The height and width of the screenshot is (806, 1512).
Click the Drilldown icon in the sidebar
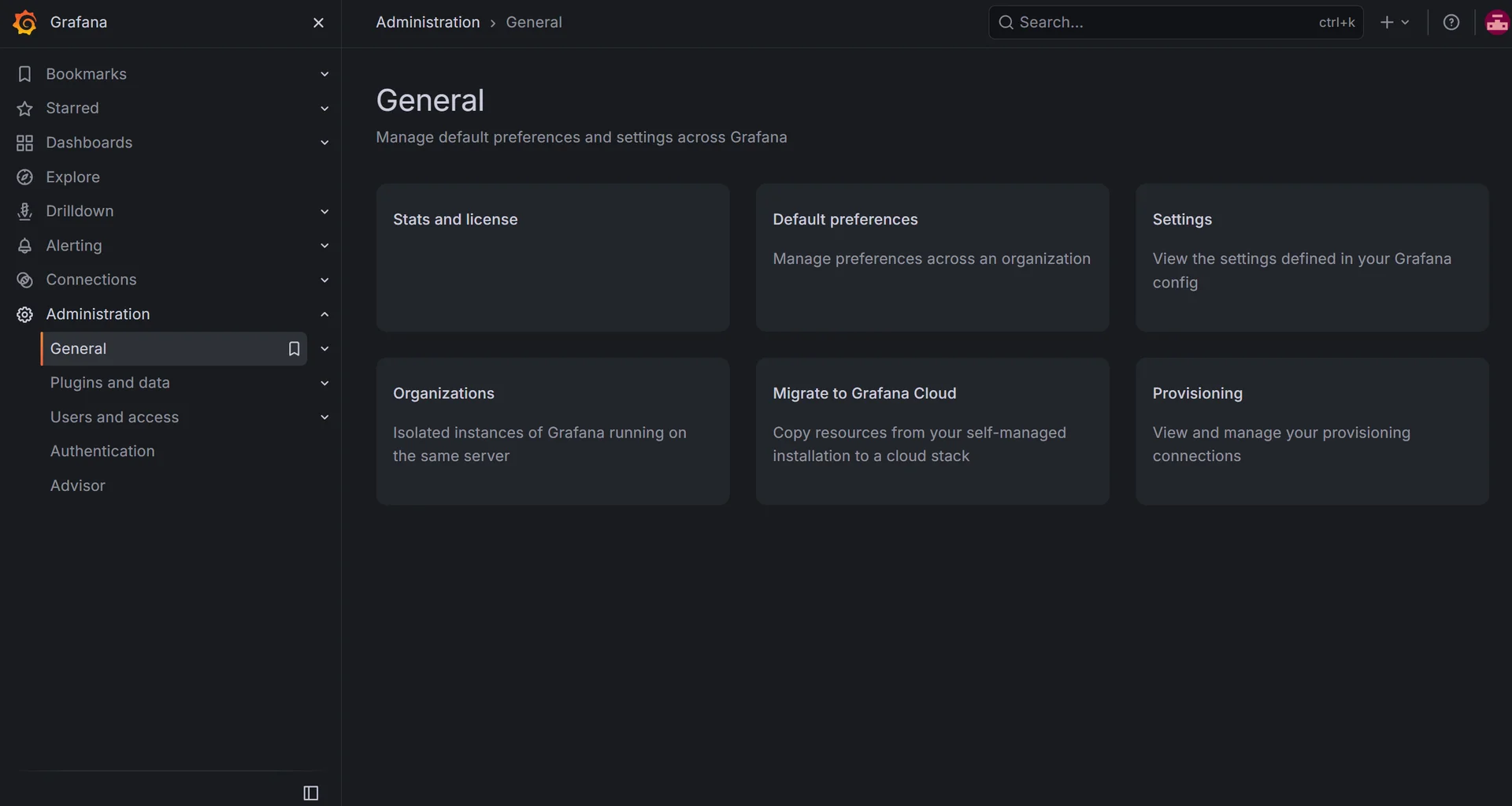coord(24,211)
